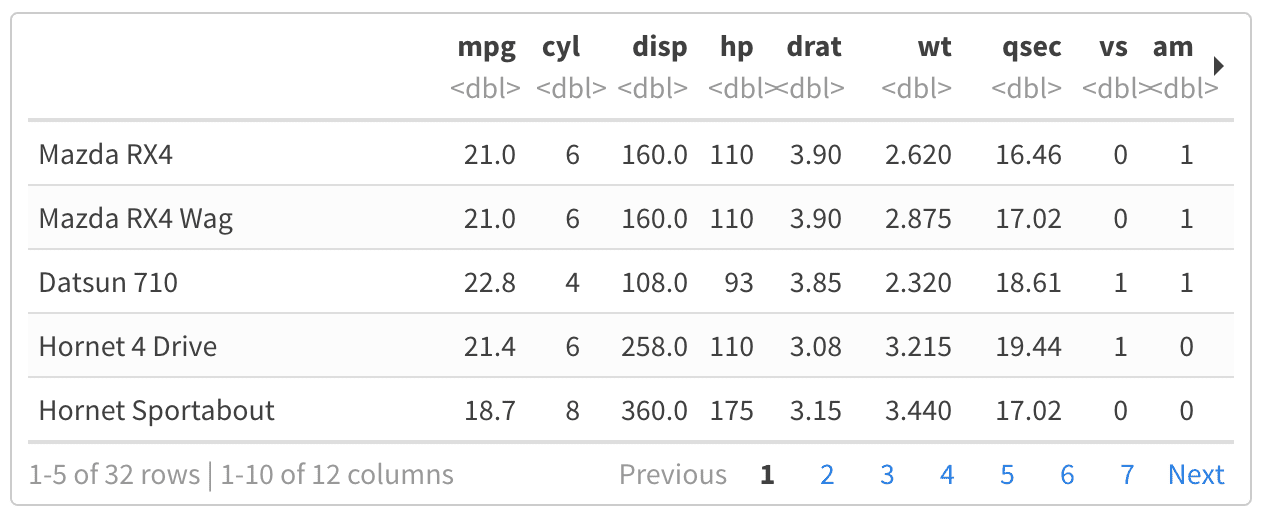1264x522 pixels.
Task: Jump to page 3
Action: 887,474
